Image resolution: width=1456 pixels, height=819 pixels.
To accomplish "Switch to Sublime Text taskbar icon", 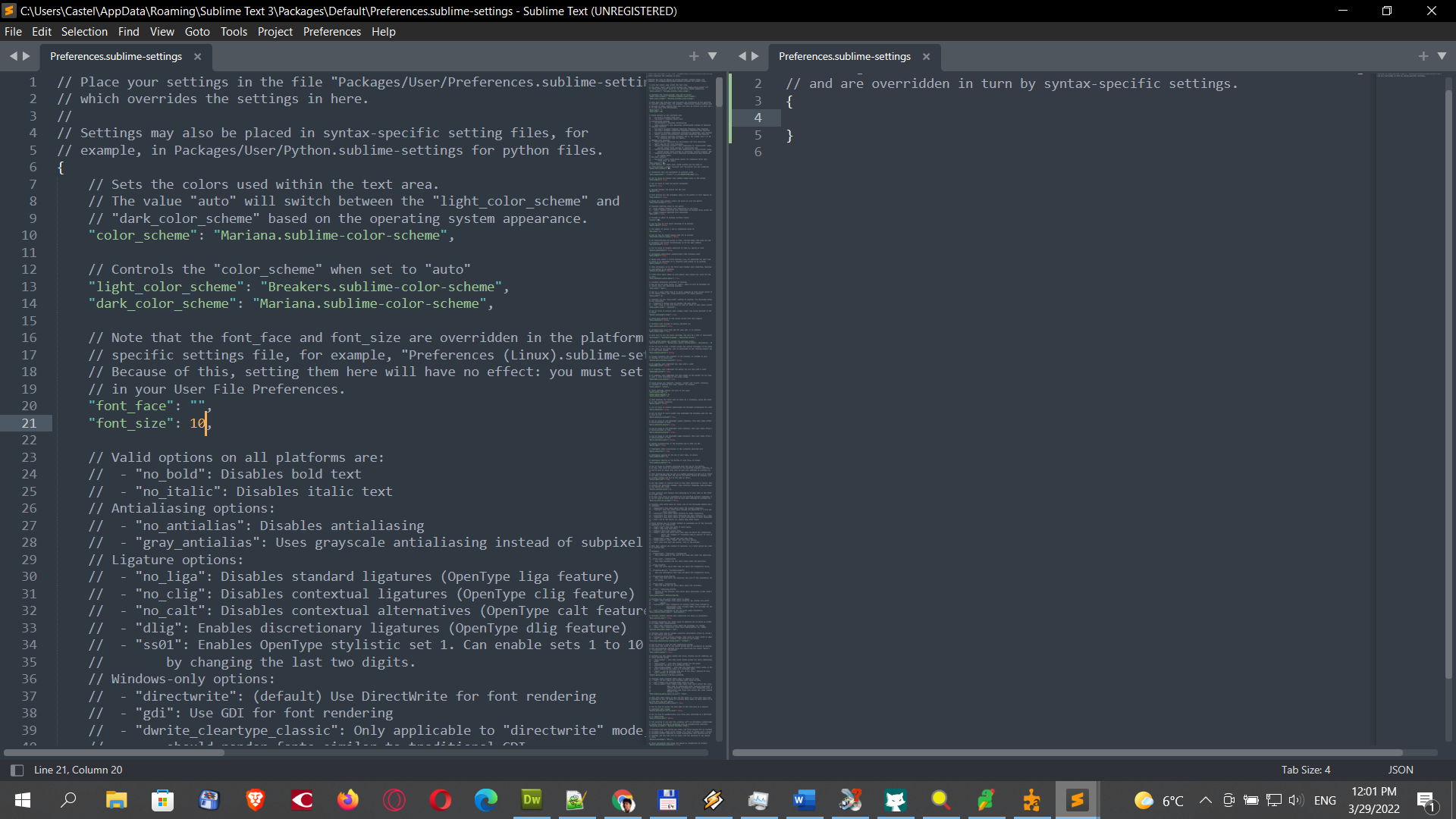I will tap(1077, 800).
